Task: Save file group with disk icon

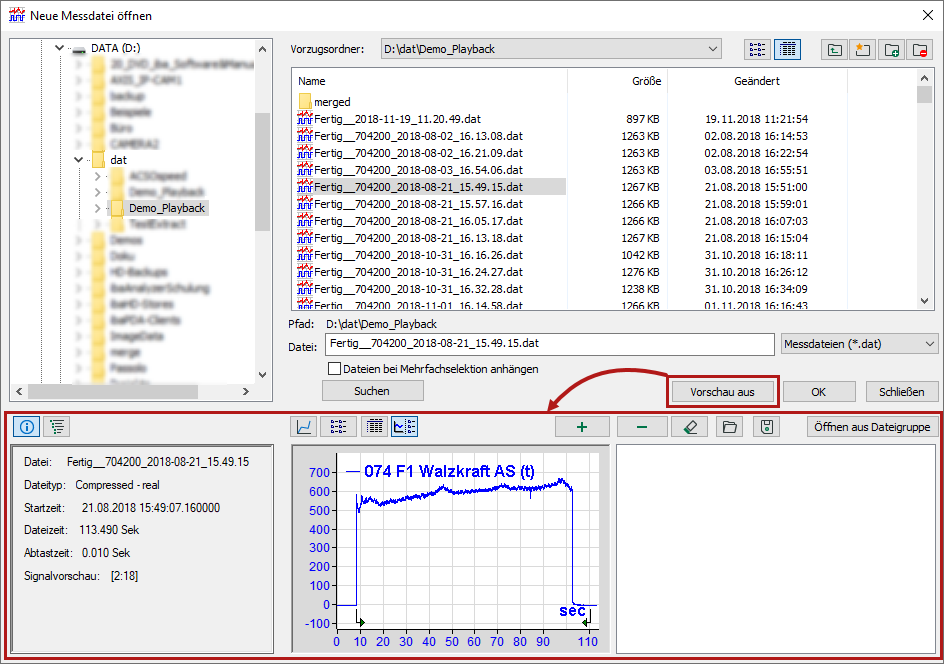Action: pyautogui.click(x=766, y=427)
